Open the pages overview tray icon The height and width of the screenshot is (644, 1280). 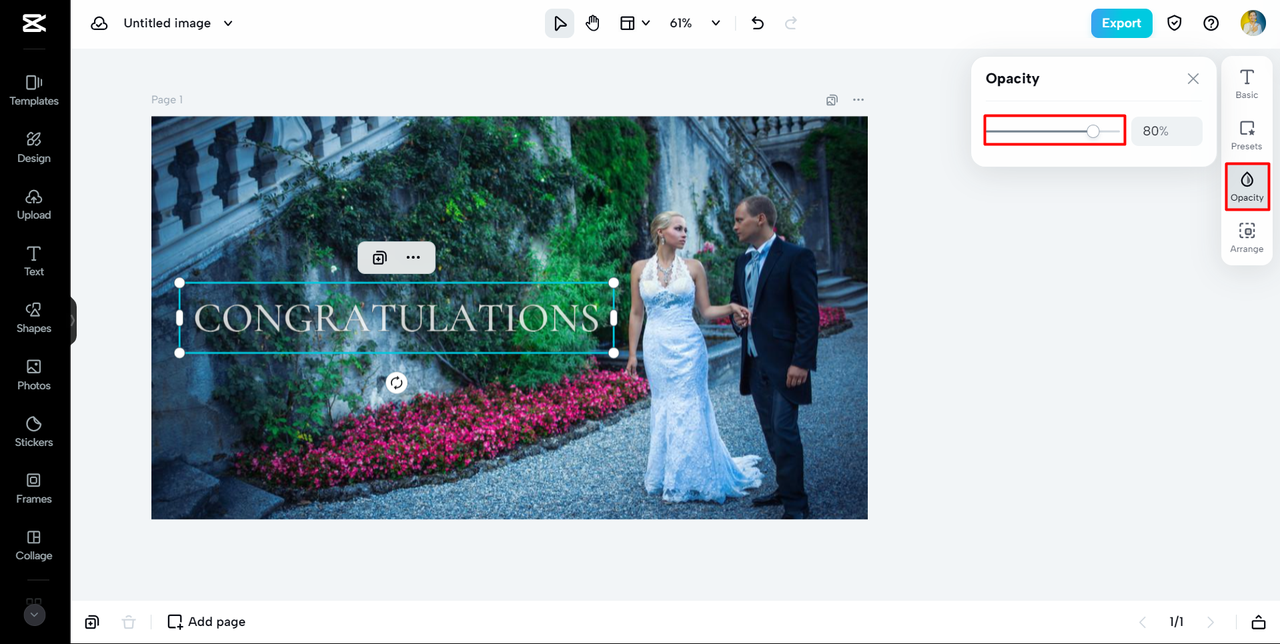click(1259, 622)
